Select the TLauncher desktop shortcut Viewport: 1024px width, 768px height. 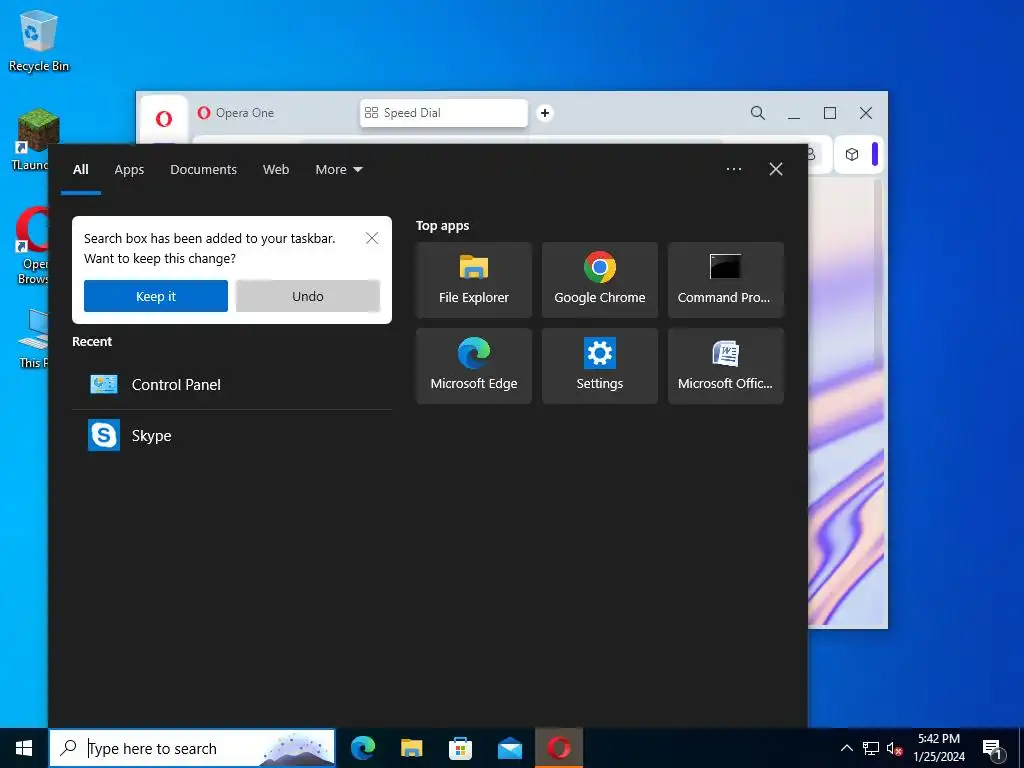(x=31, y=140)
